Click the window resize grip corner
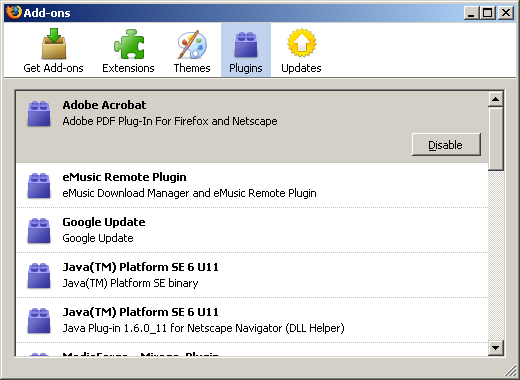520x380 pixels. 510,370
